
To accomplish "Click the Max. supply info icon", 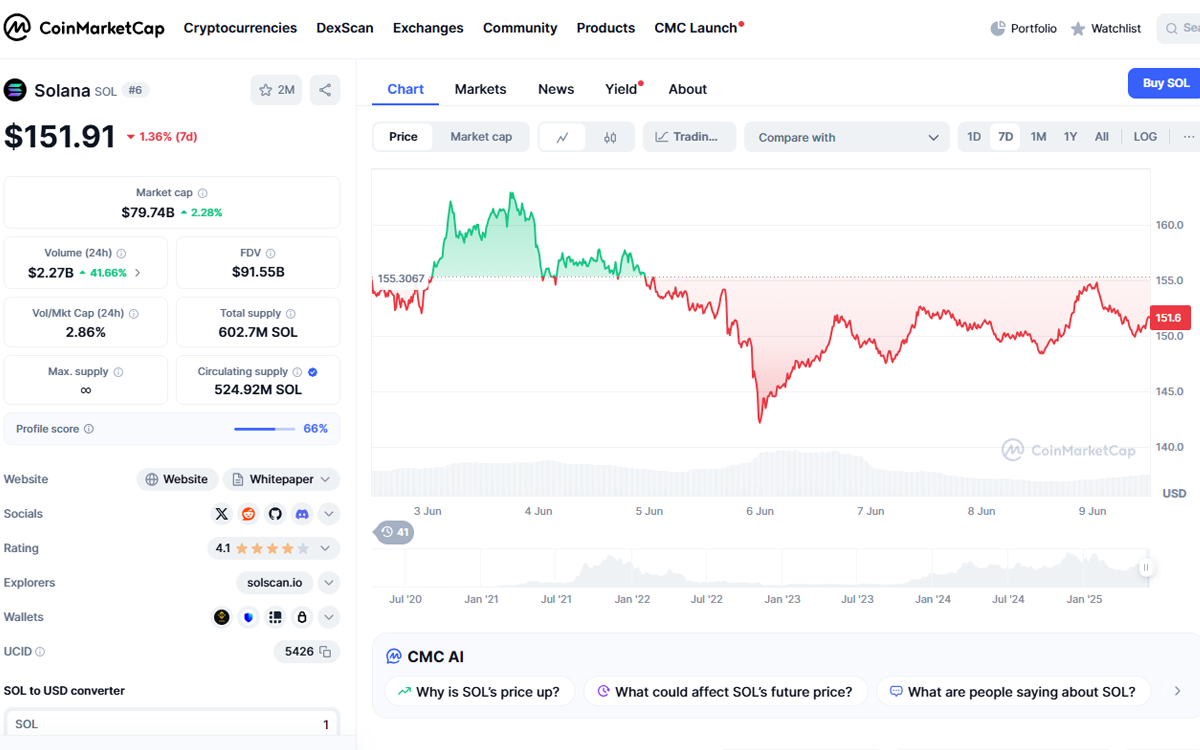I will pyautogui.click(x=118, y=372).
